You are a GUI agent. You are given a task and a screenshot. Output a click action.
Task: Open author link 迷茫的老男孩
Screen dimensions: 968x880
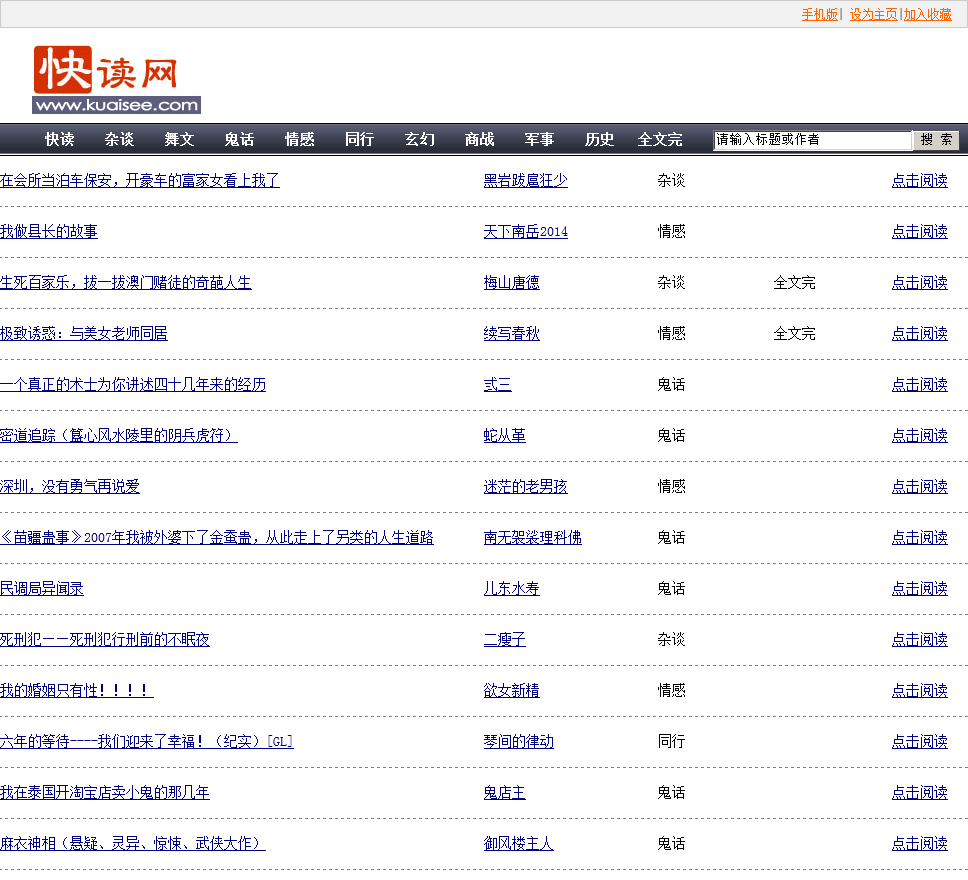coord(525,487)
